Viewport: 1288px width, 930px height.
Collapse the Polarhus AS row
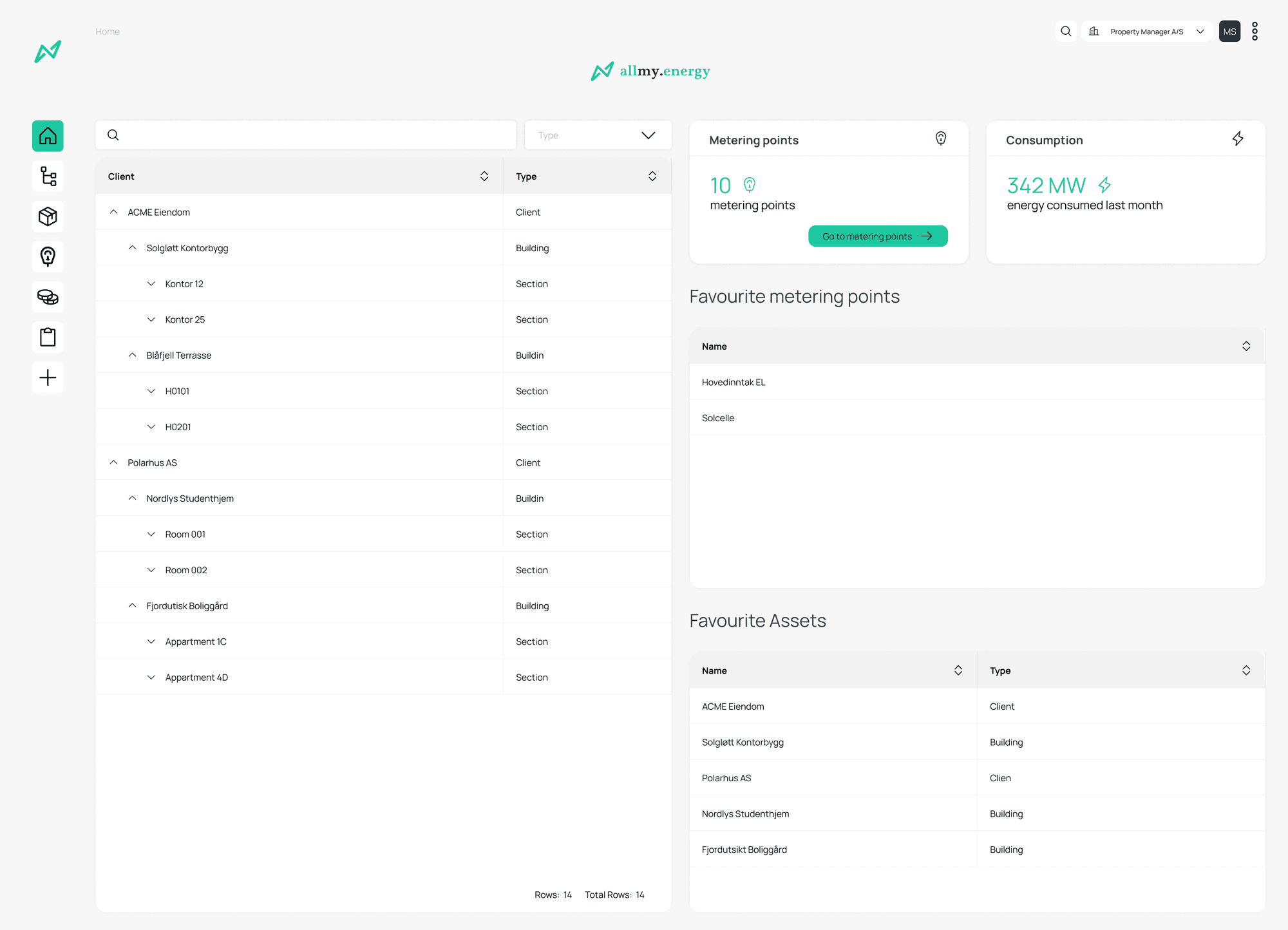coord(114,462)
